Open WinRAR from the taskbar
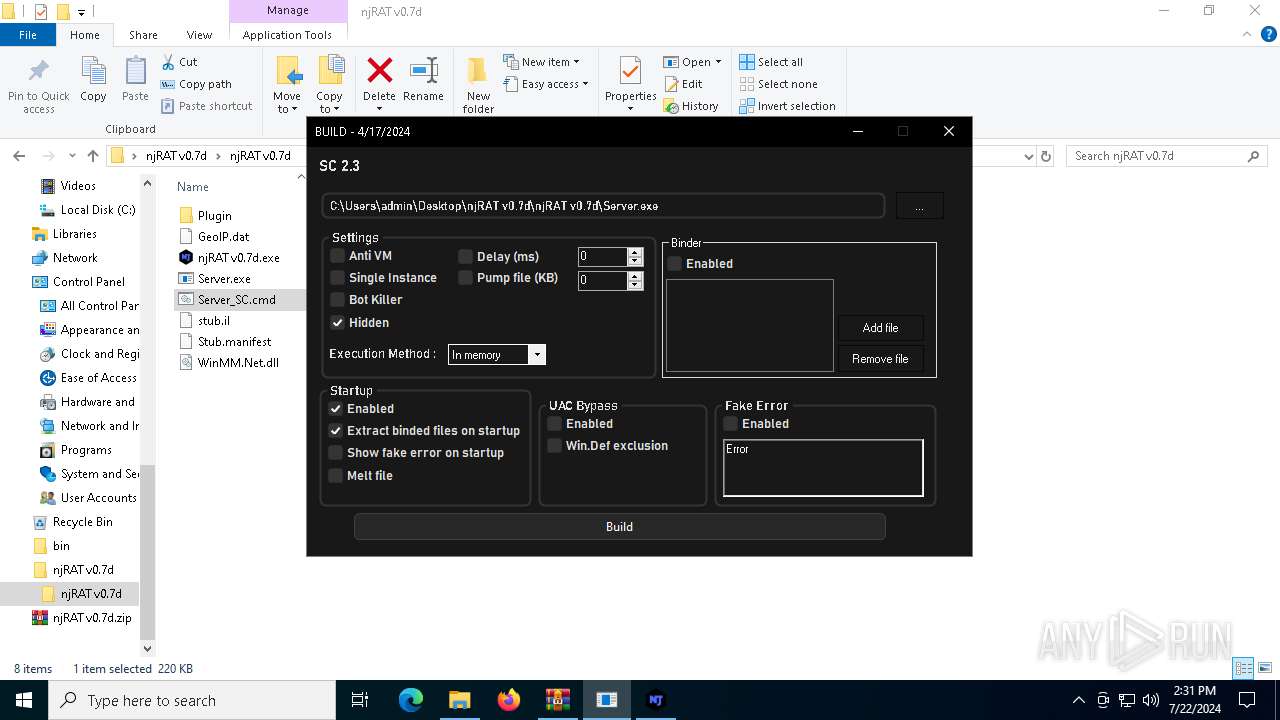1280x720 pixels. pyautogui.click(x=558, y=700)
